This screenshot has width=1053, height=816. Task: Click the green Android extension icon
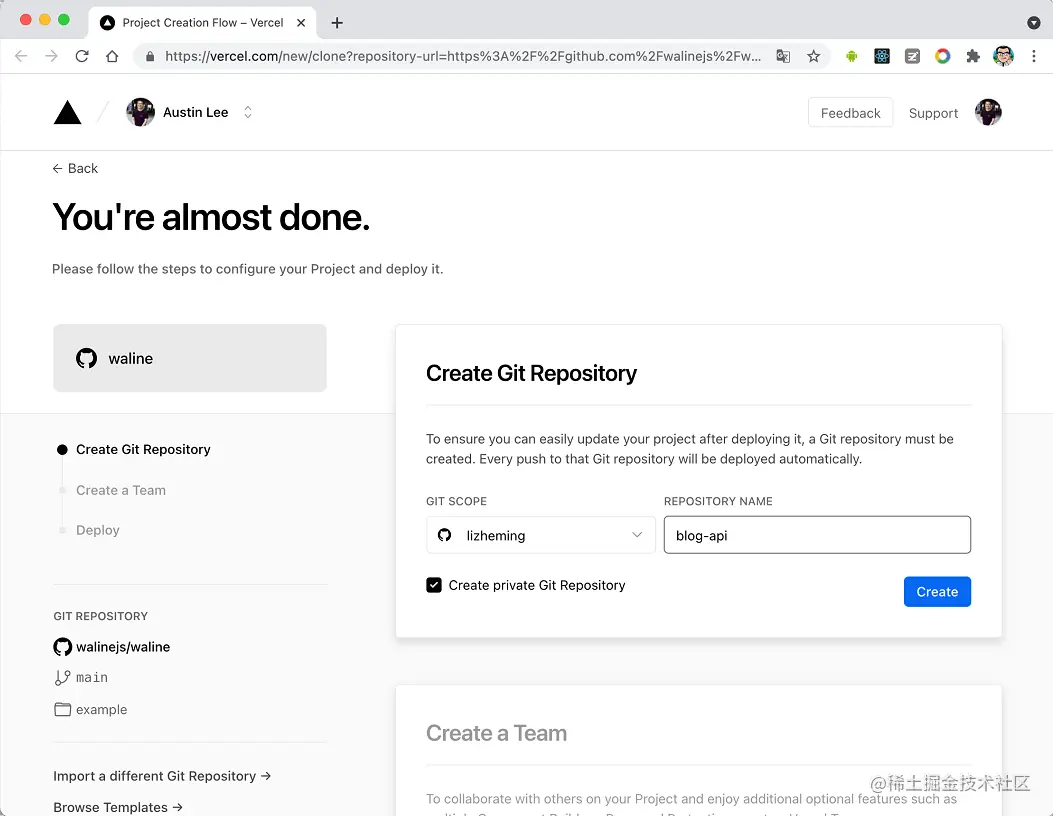click(x=852, y=56)
